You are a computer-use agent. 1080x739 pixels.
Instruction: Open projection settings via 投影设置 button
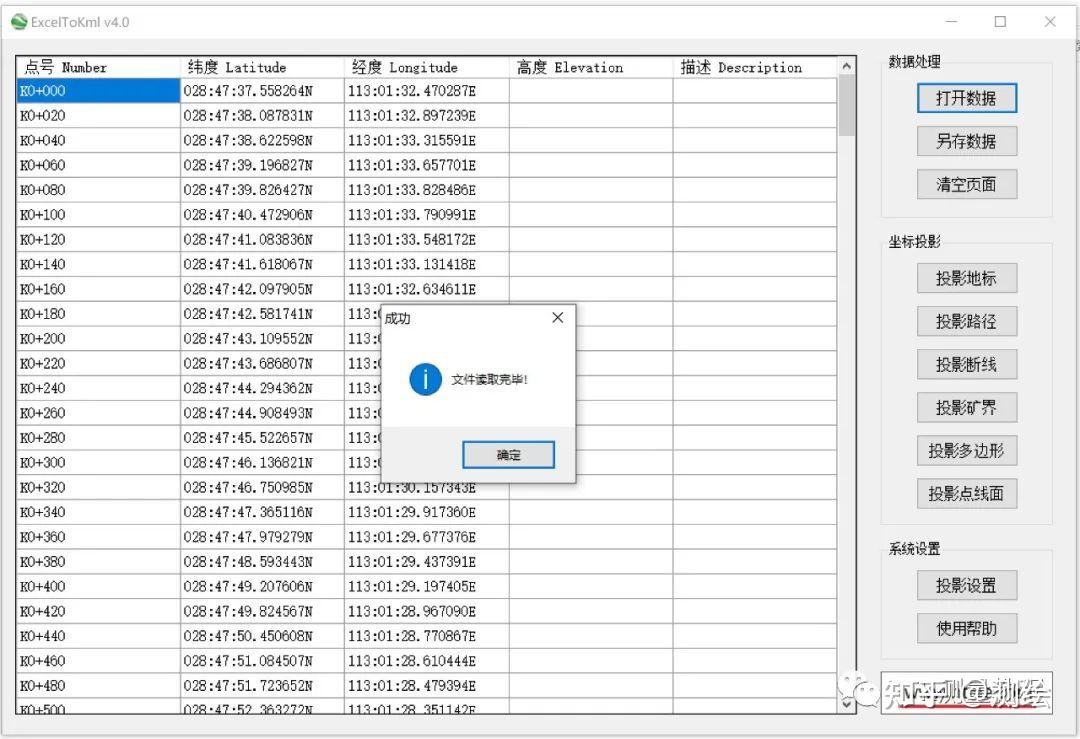point(966,585)
